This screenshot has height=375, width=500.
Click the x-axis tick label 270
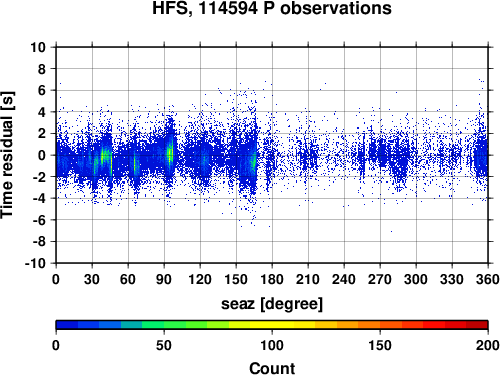(380, 279)
